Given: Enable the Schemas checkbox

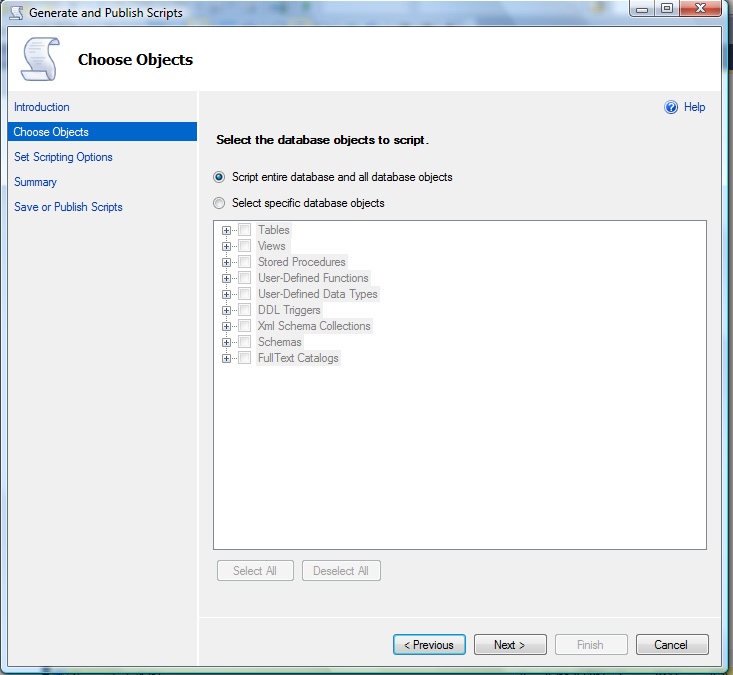Looking at the screenshot, I should (x=245, y=342).
